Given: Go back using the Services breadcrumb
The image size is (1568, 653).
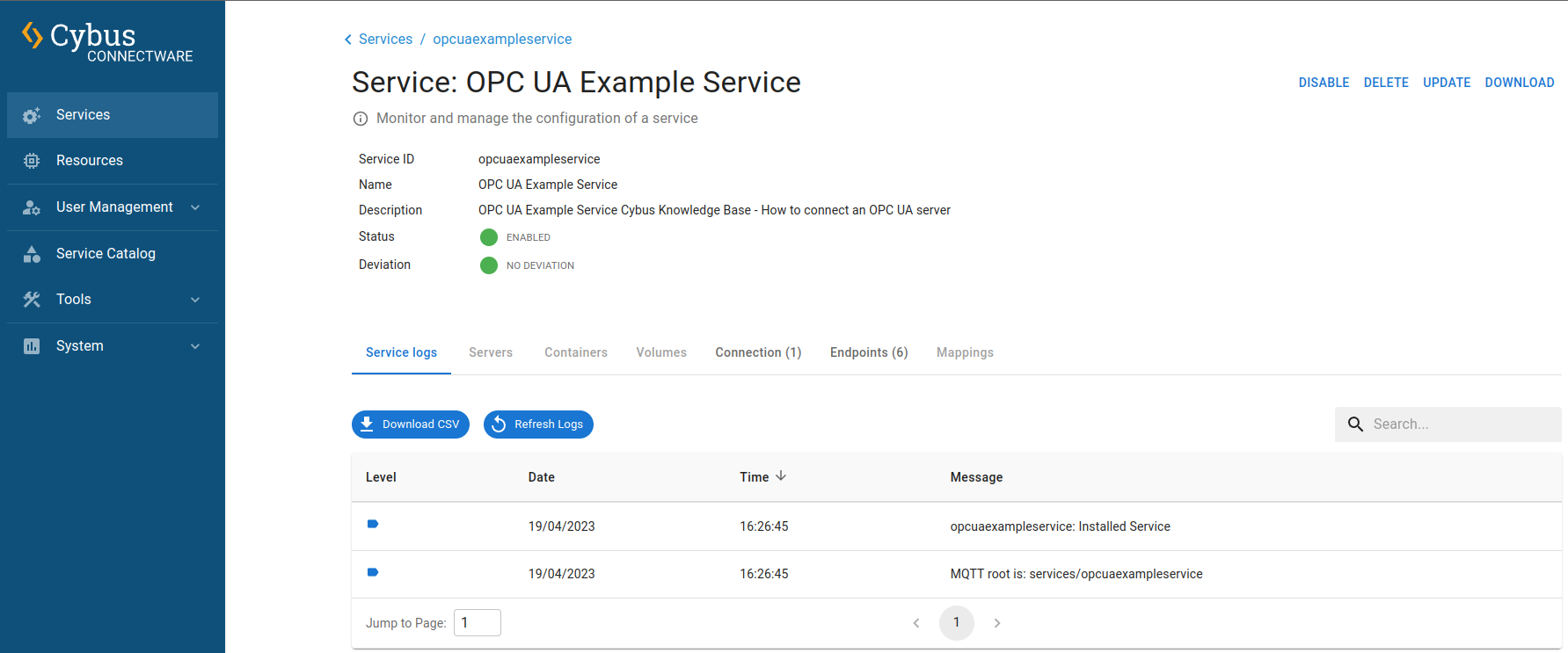Looking at the screenshot, I should pyautogui.click(x=385, y=40).
